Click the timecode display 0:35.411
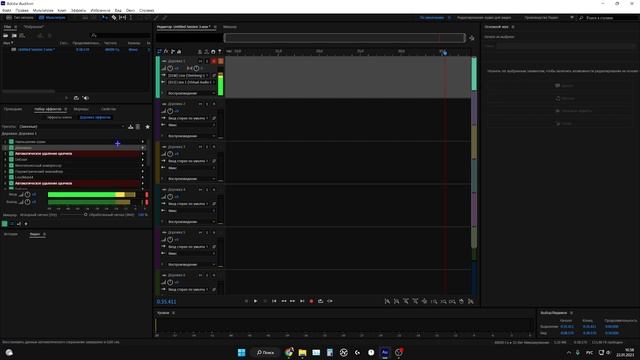 click(x=167, y=302)
